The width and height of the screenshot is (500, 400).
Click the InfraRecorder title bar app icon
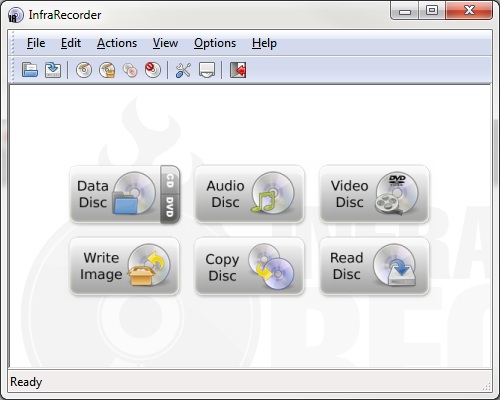tap(15, 15)
